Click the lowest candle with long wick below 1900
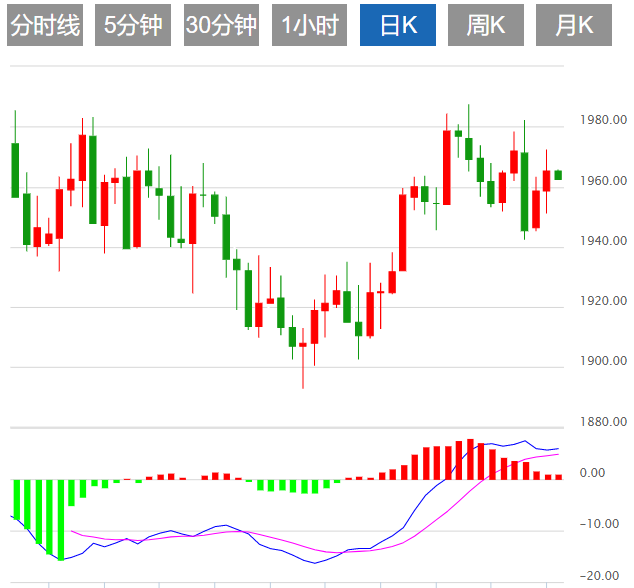This screenshot has height=588, width=634. 303,358
